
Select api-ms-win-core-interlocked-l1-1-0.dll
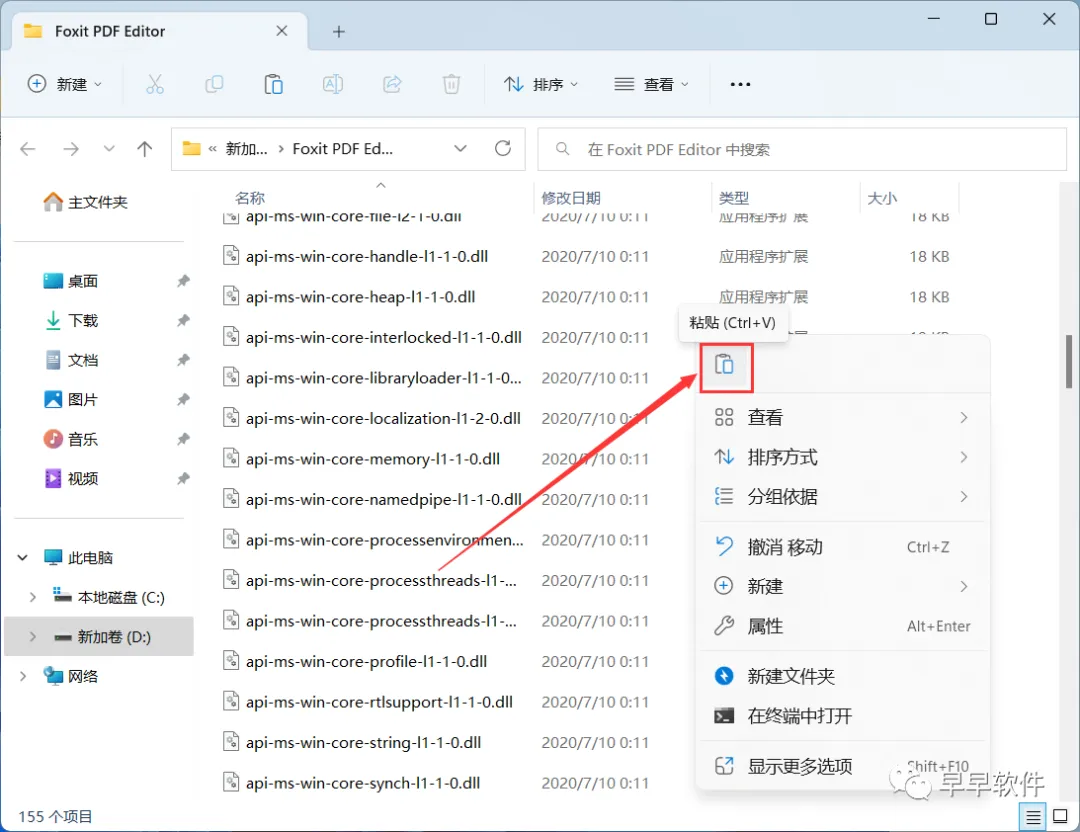click(x=384, y=337)
